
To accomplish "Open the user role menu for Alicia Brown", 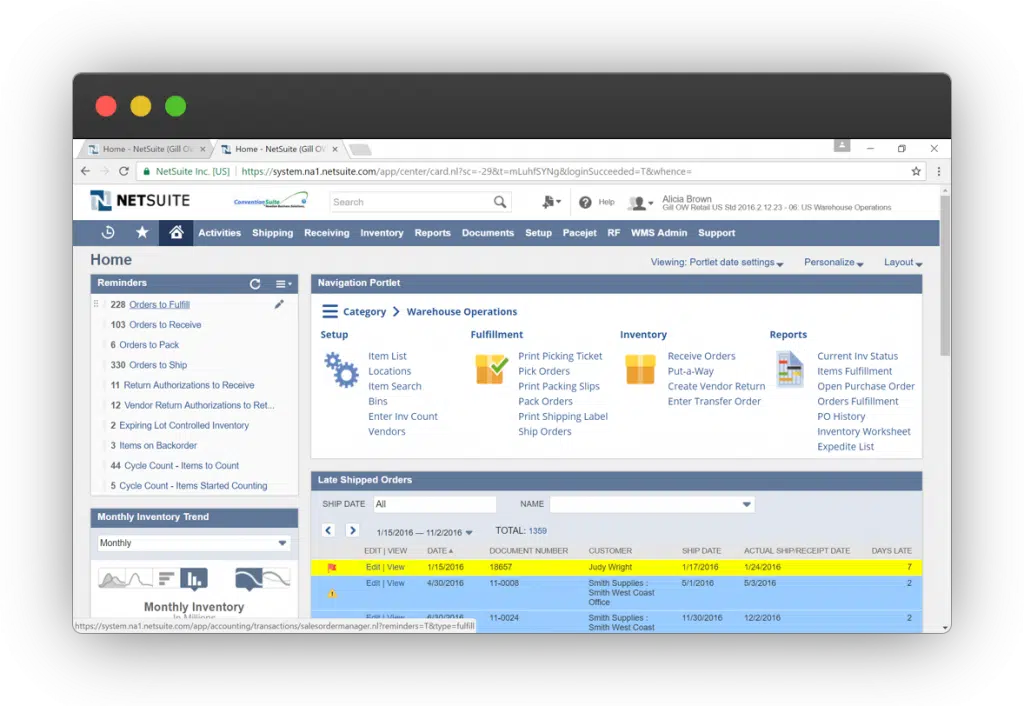I will [x=640, y=203].
